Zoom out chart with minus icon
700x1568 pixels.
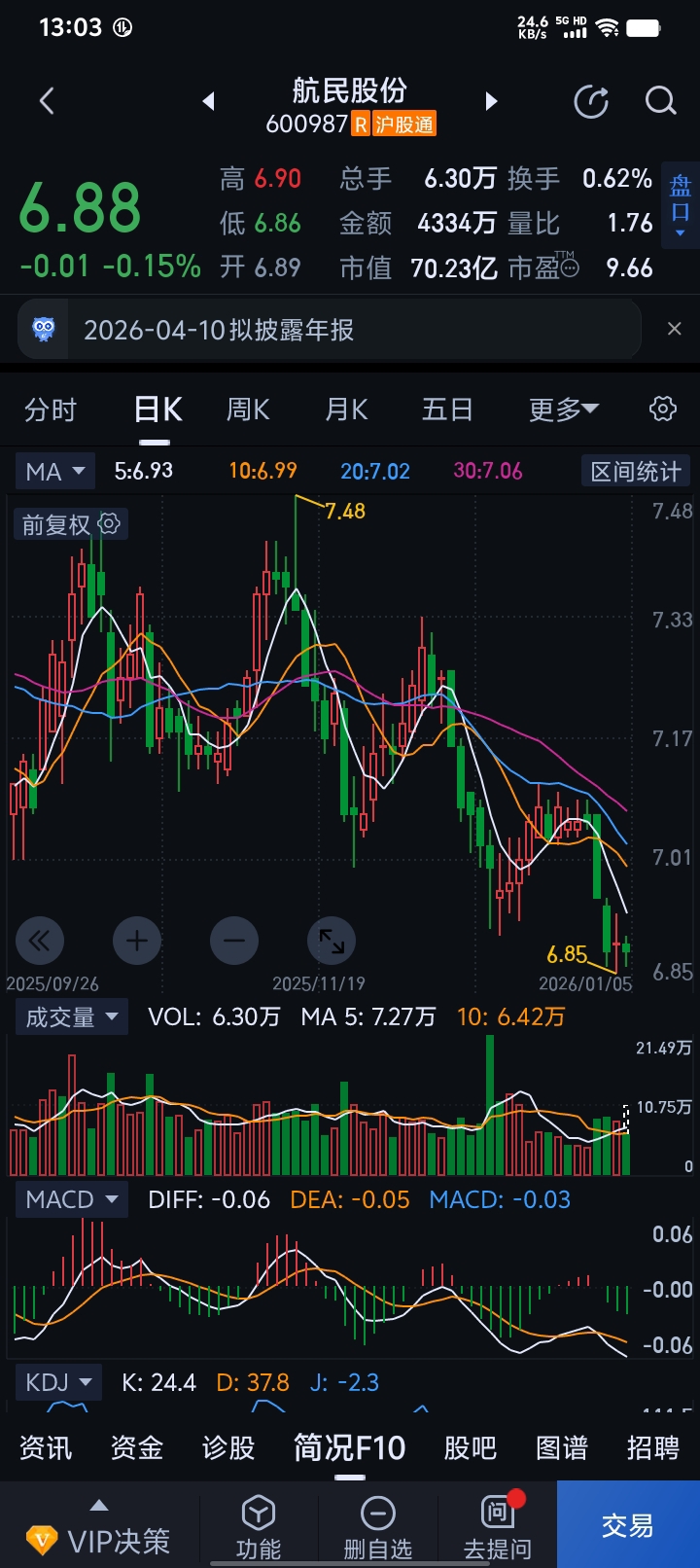tap(234, 941)
